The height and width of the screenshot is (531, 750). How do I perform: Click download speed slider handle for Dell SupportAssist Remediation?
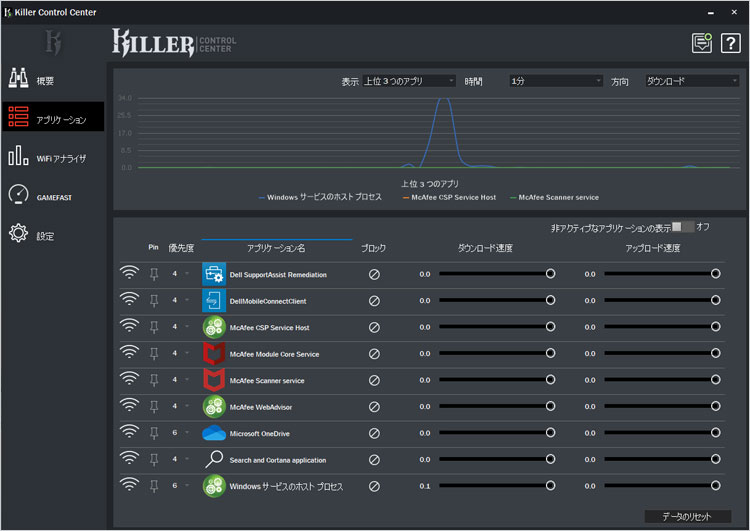pos(551,274)
